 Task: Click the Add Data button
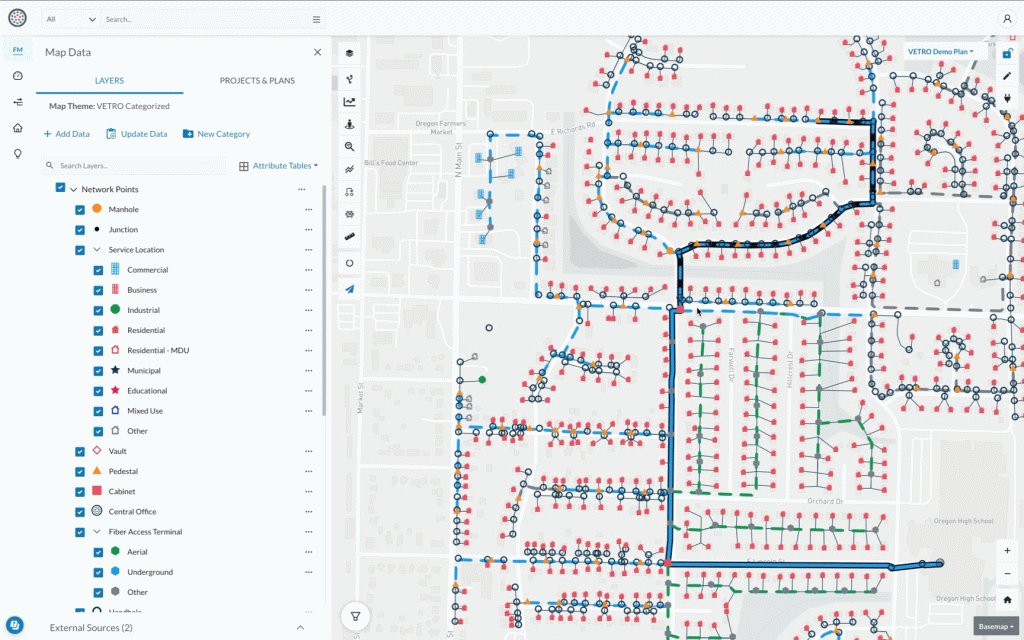click(67, 134)
